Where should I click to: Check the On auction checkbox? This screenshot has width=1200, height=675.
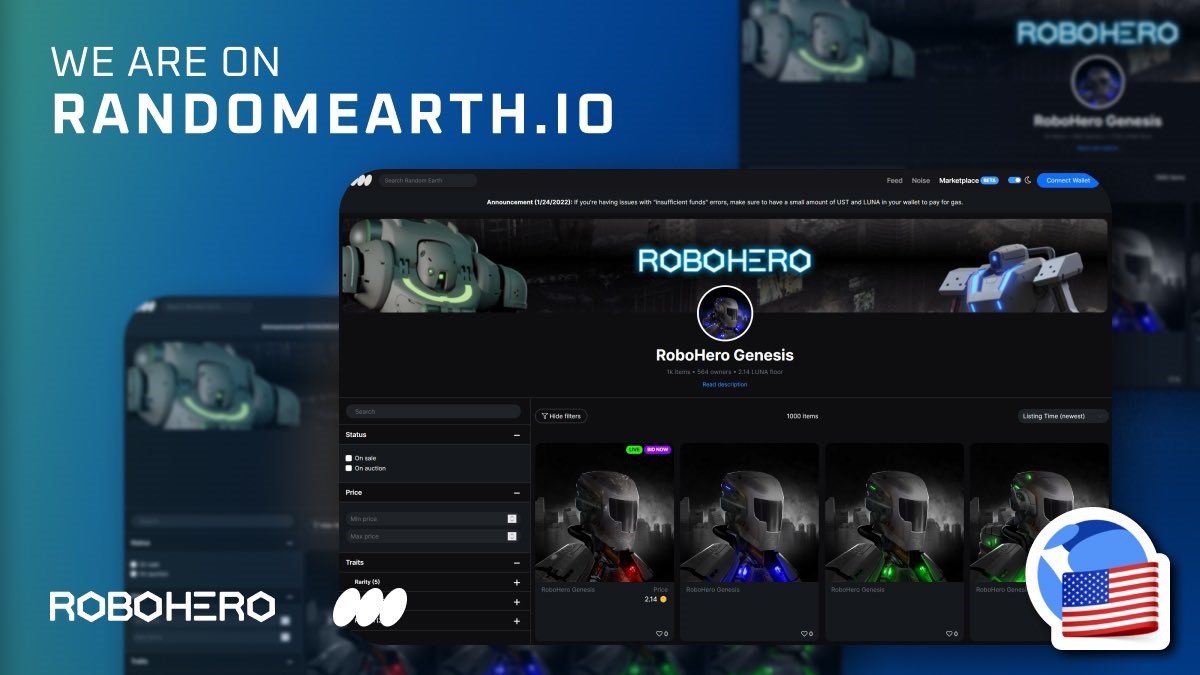click(349, 468)
